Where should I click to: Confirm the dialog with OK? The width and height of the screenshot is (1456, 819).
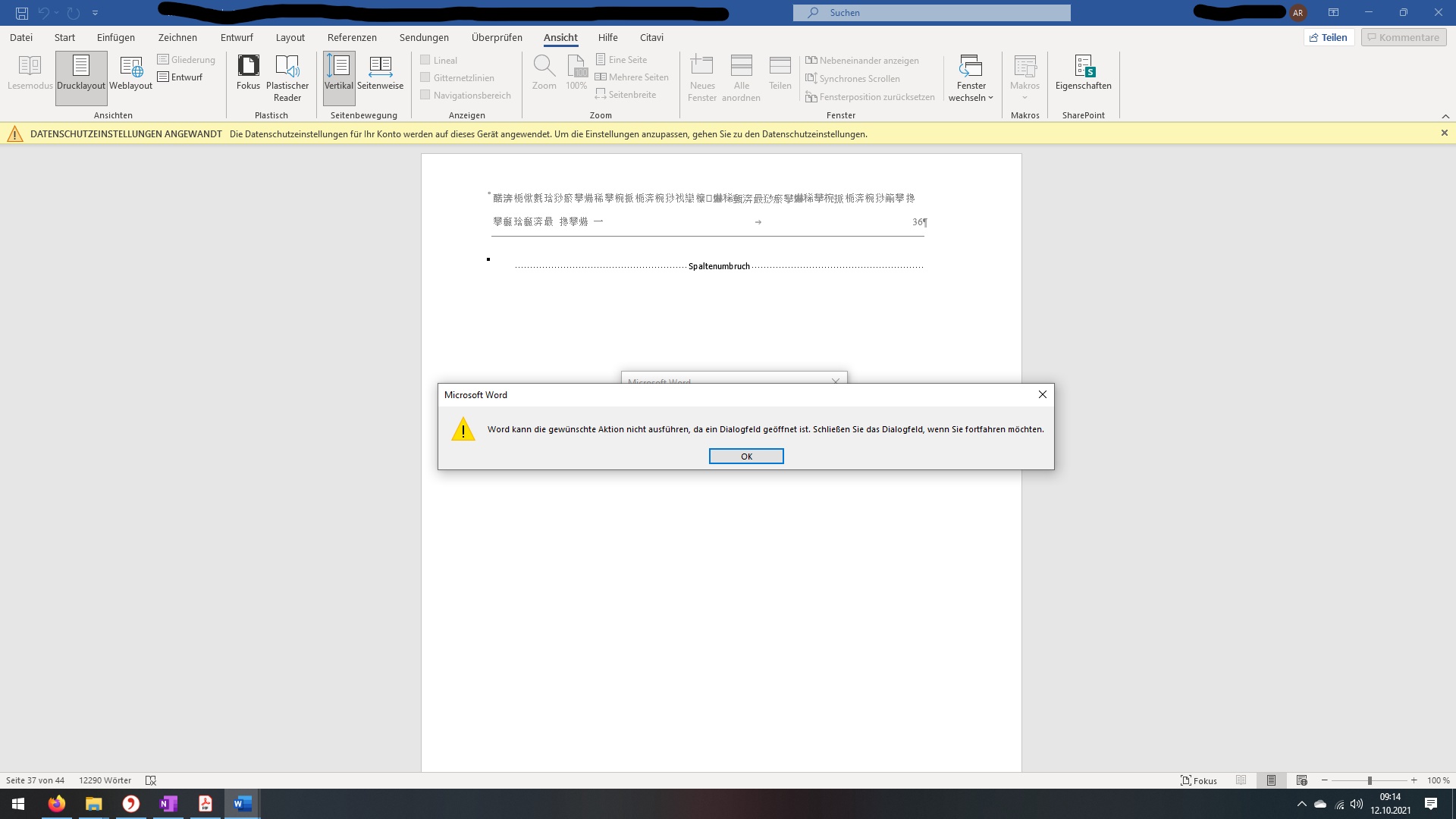pyautogui.click(x=745, y=456)
